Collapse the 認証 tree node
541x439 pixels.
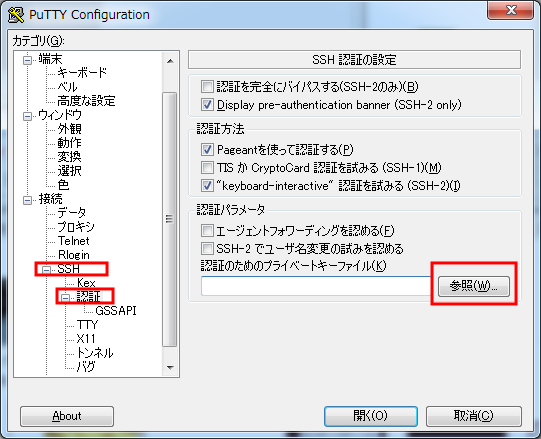pos(65,297)
